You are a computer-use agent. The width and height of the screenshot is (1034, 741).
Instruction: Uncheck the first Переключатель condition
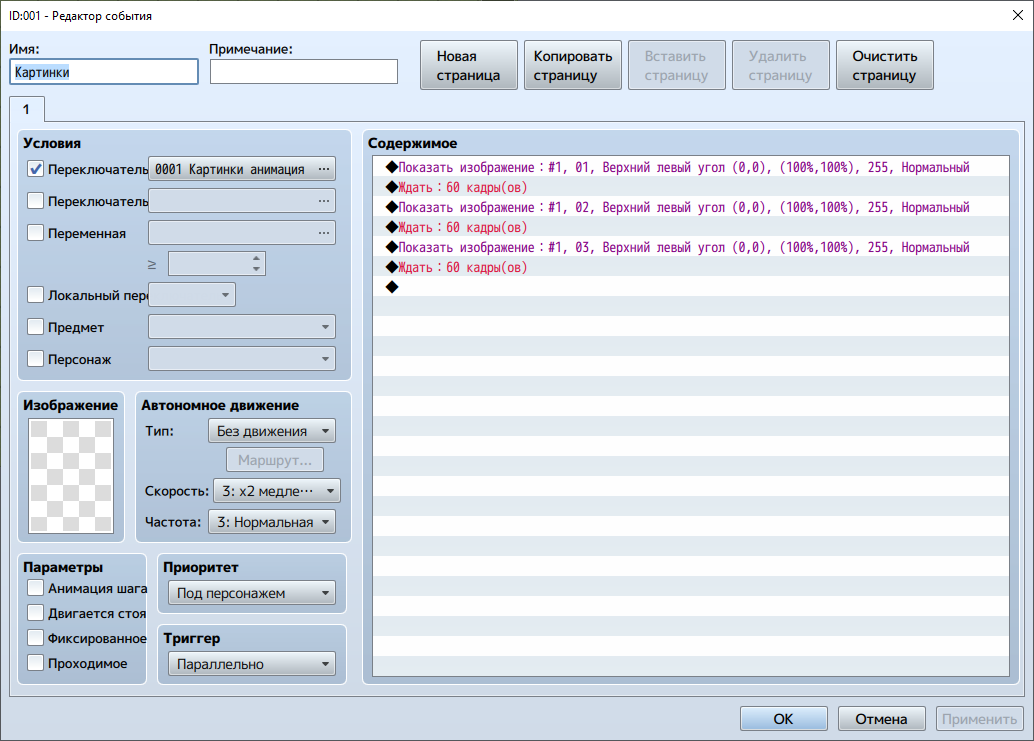click(x=36, y=169)
